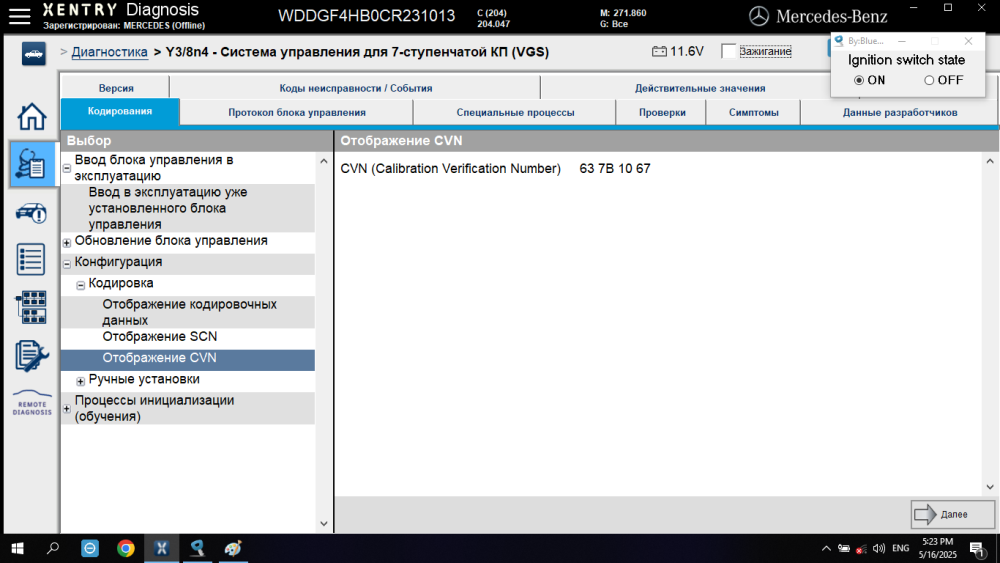Image resolution: width=1000 pixels, height=563 pixels.
Task: Open the control unit grid sidebar icon
Action: 31,307
